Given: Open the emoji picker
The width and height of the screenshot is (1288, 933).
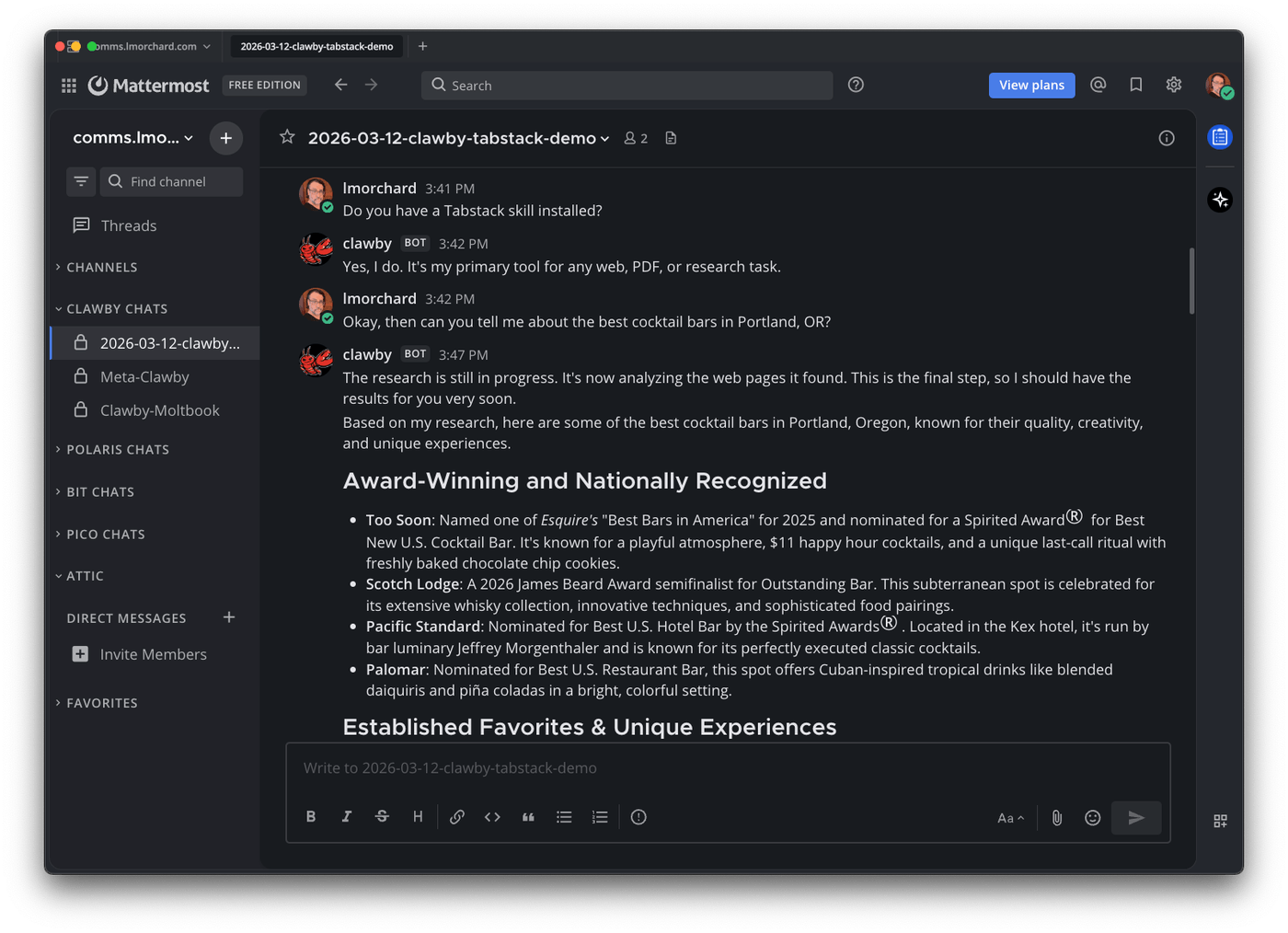Looking at the screenshot, I should [x=1092, y=818].
